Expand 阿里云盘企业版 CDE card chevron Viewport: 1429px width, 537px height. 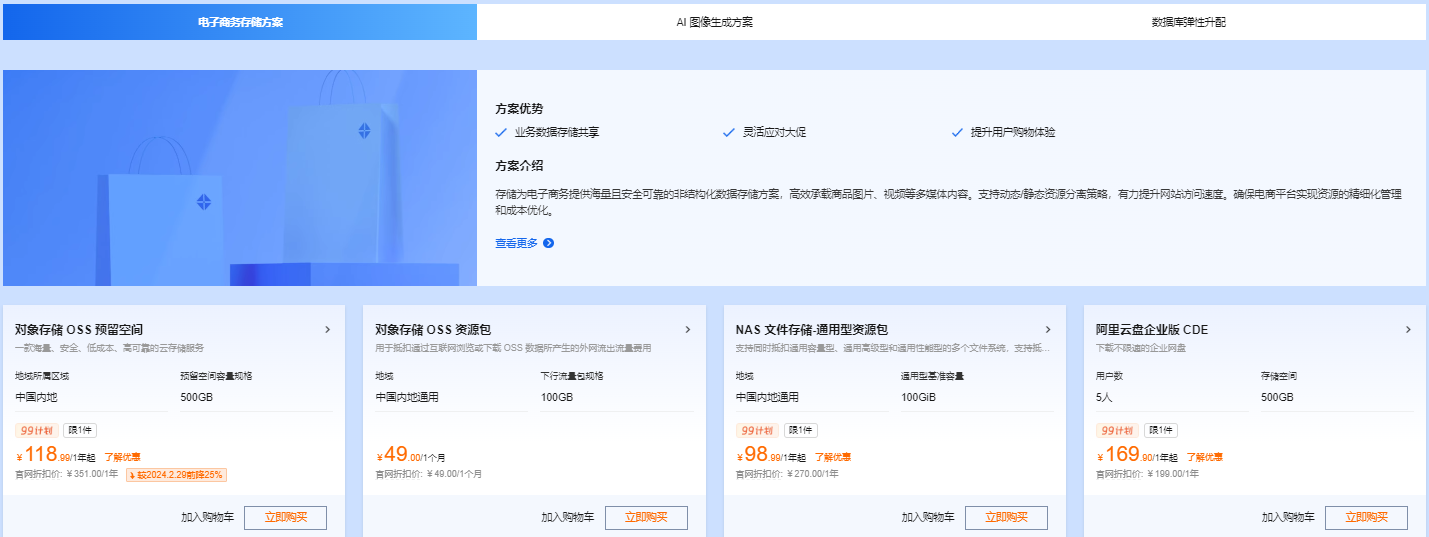1408,329
